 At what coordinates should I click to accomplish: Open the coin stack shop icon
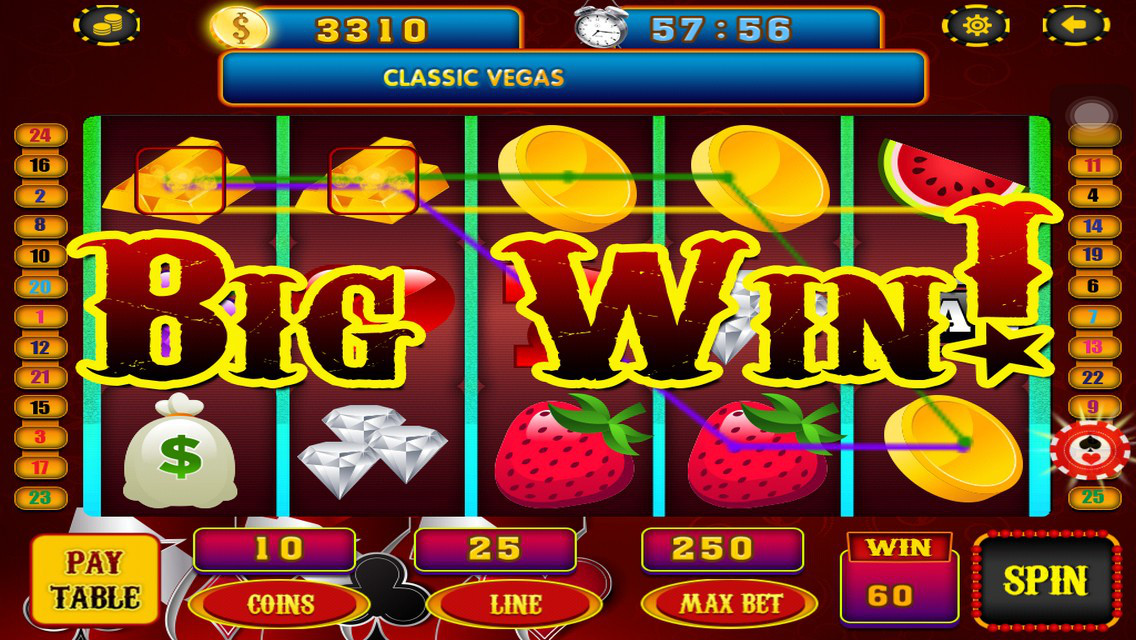(x=106, y=25)
